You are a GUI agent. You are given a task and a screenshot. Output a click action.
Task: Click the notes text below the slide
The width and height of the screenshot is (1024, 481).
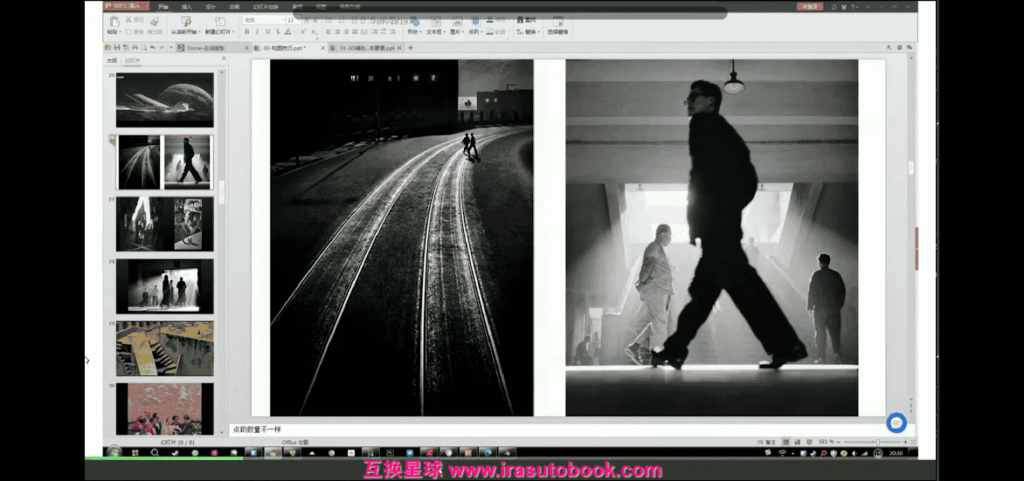coord(257,429)
